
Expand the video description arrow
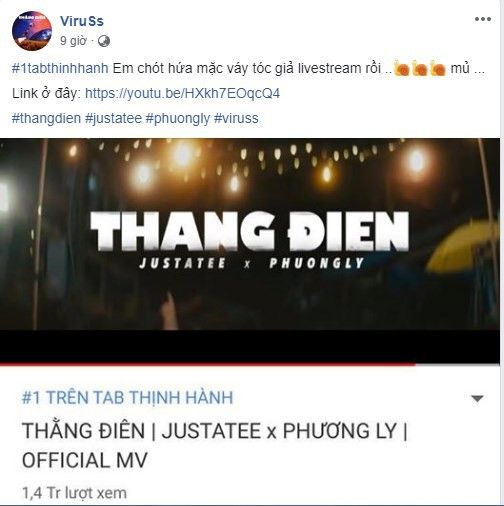(477, 398)
